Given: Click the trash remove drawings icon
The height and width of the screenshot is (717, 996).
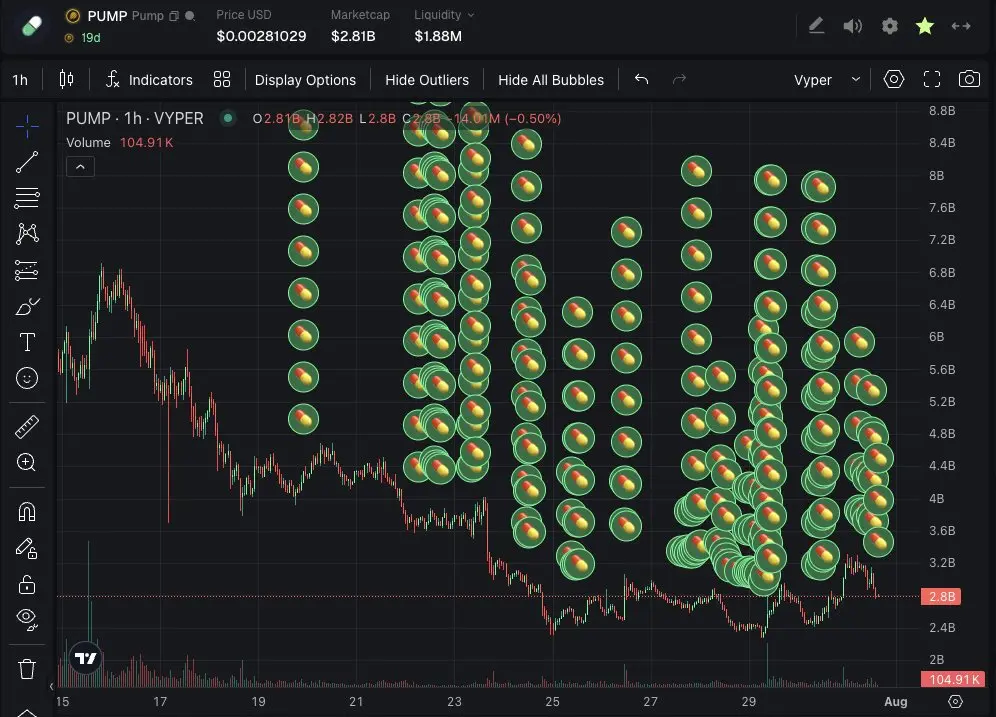Looking at the screenshot, I should [x=27, y=669].
